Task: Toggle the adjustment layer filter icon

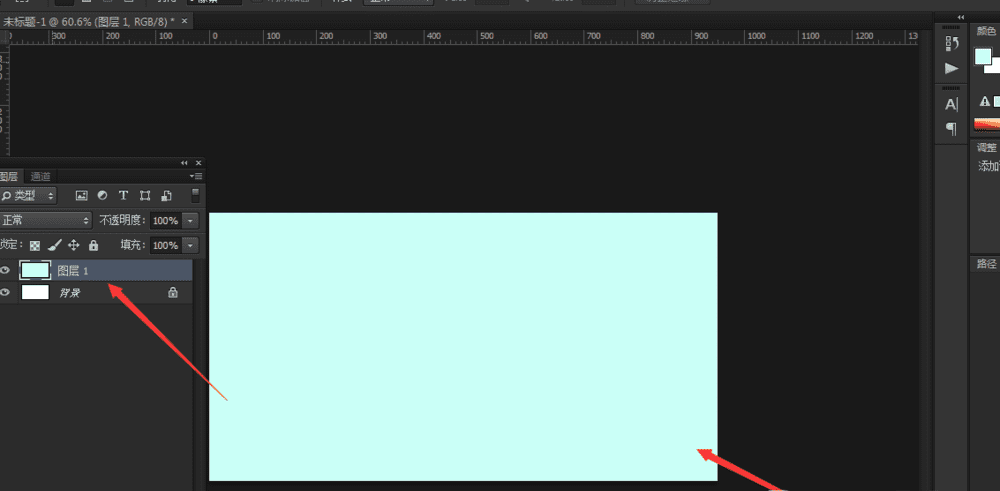Action: pyautogui.click(x=103, y=195)
